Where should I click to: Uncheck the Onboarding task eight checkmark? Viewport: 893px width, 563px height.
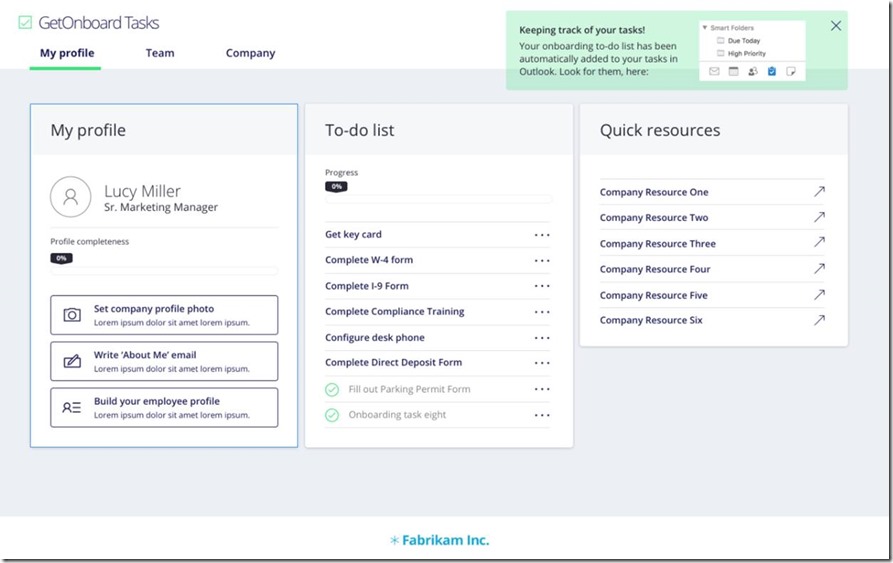(332, 415)
